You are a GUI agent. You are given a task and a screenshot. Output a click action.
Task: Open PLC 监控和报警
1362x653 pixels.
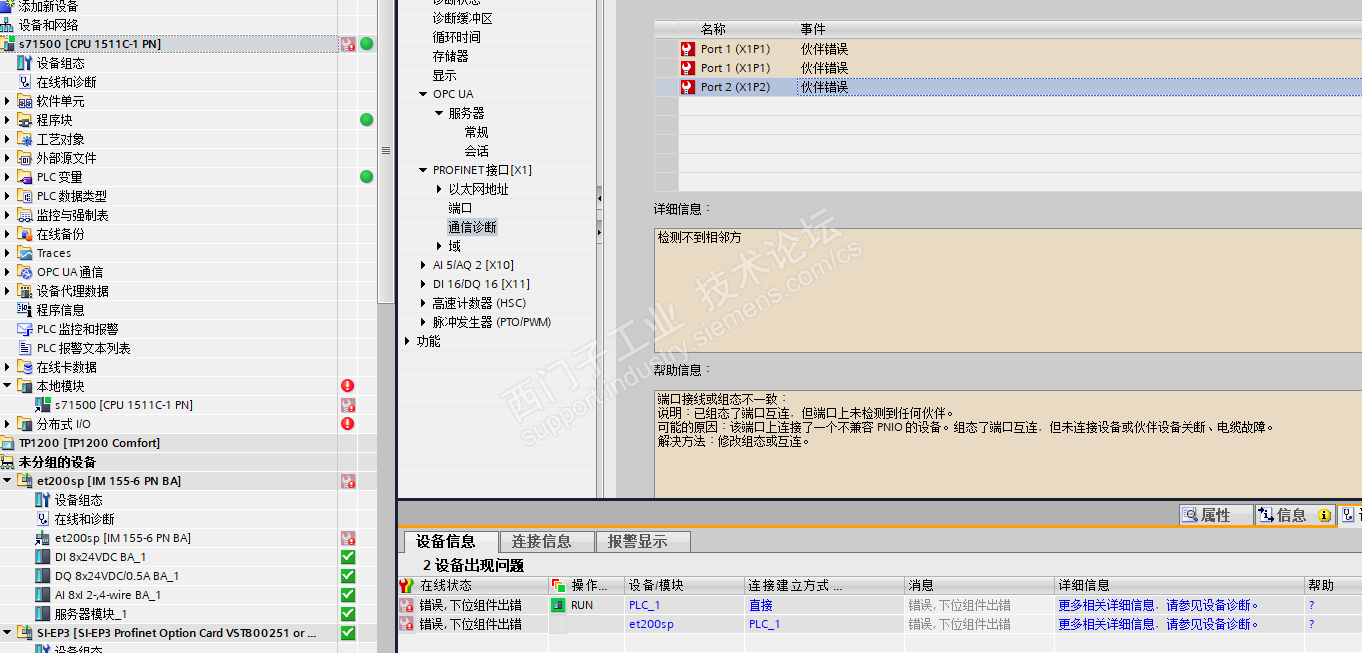tap(77, 329)
